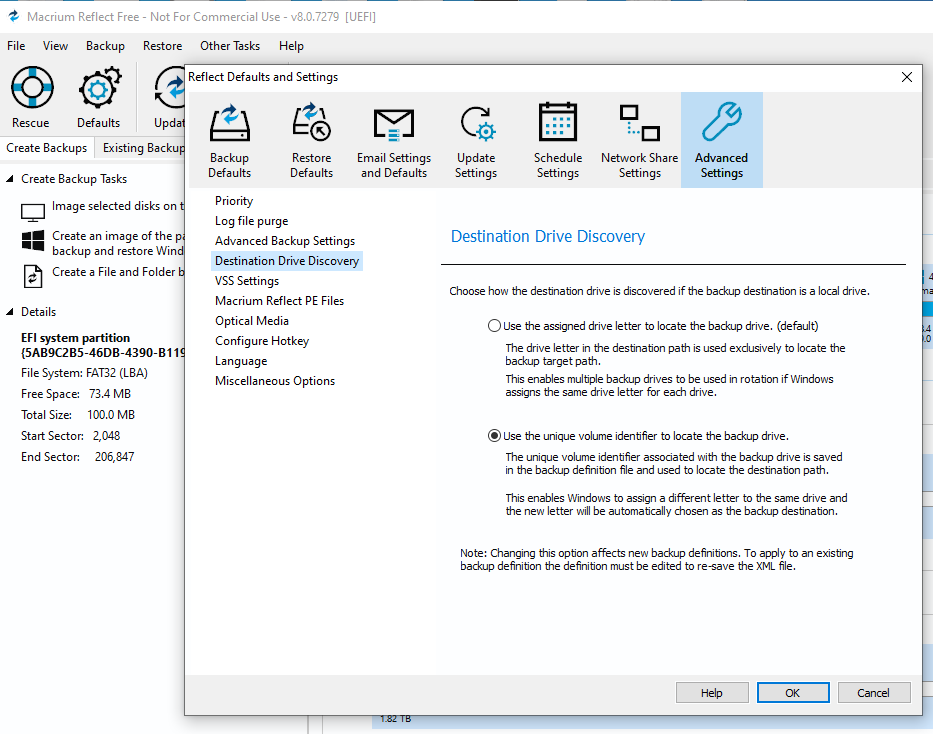Click the Macrium Reflect app logo
This screenshot has width=933, height=734.
pos(13,17)
